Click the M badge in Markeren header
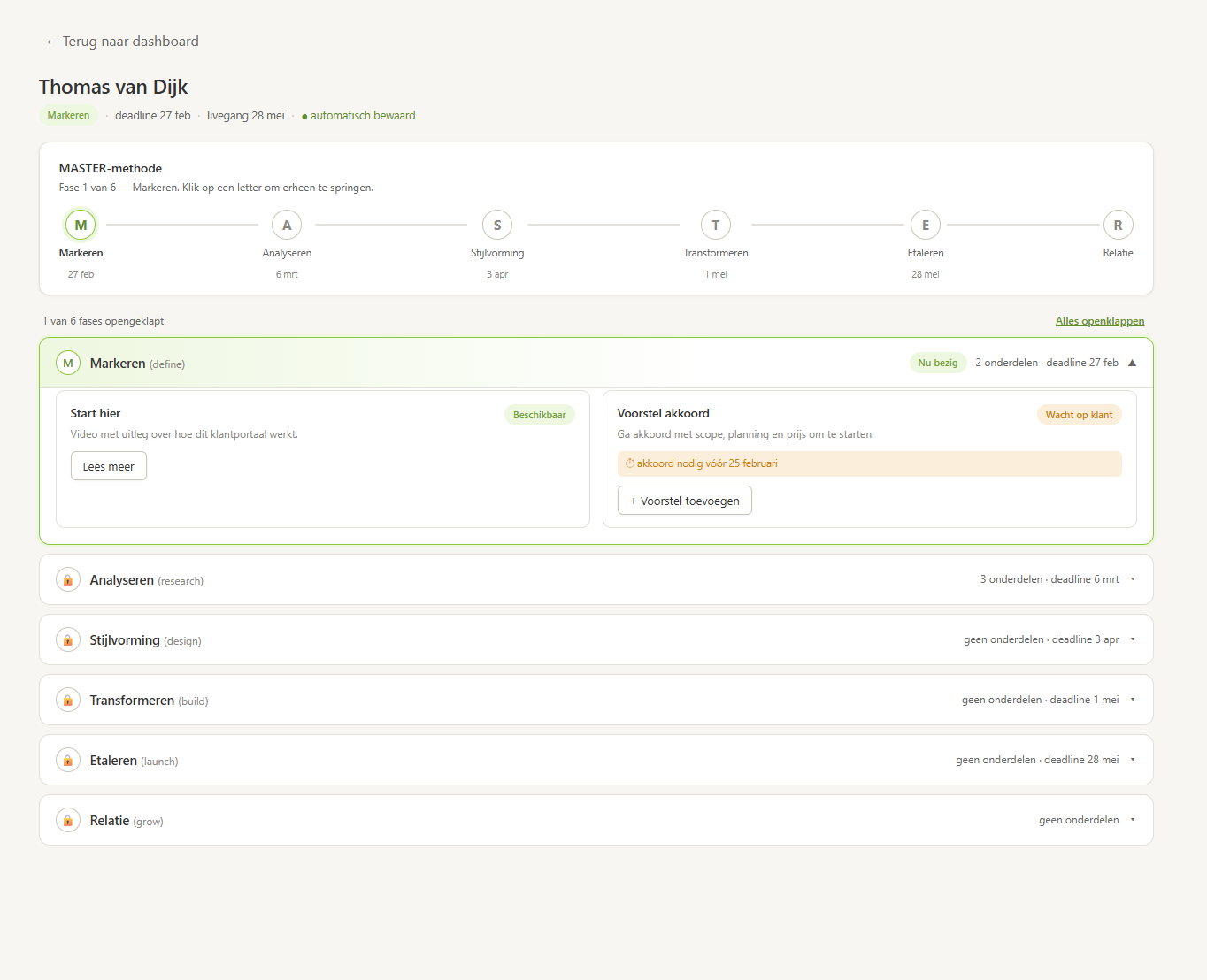The image size is (1207, 980). [68, 363]
